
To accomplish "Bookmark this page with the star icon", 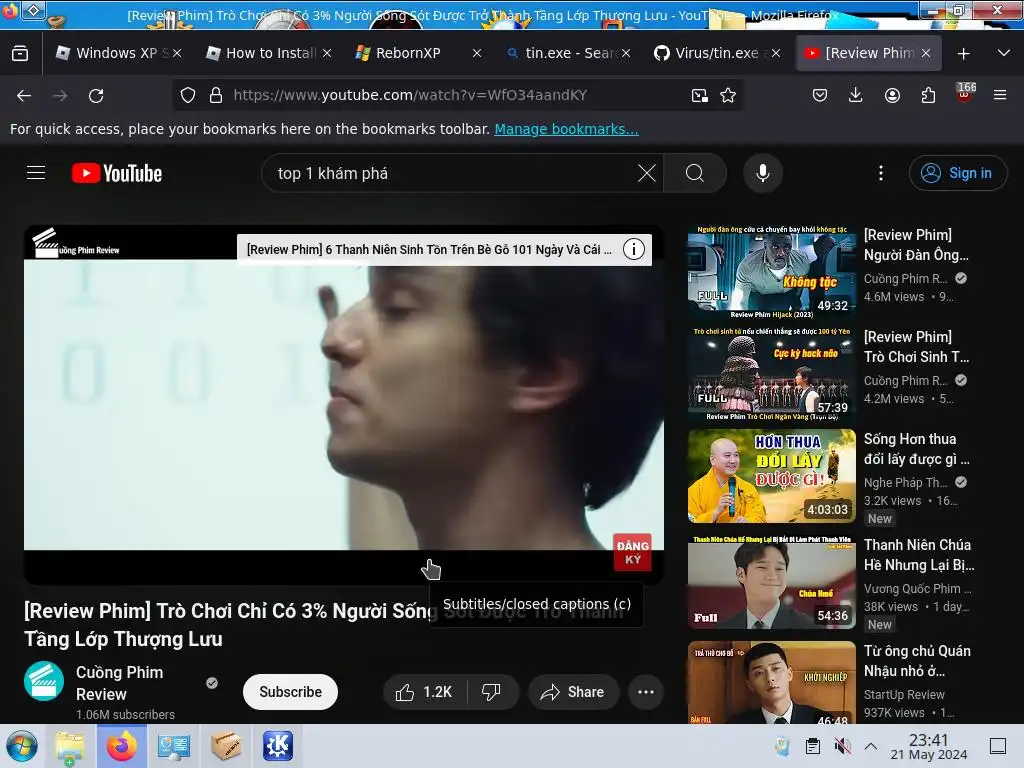I will 728,95.
